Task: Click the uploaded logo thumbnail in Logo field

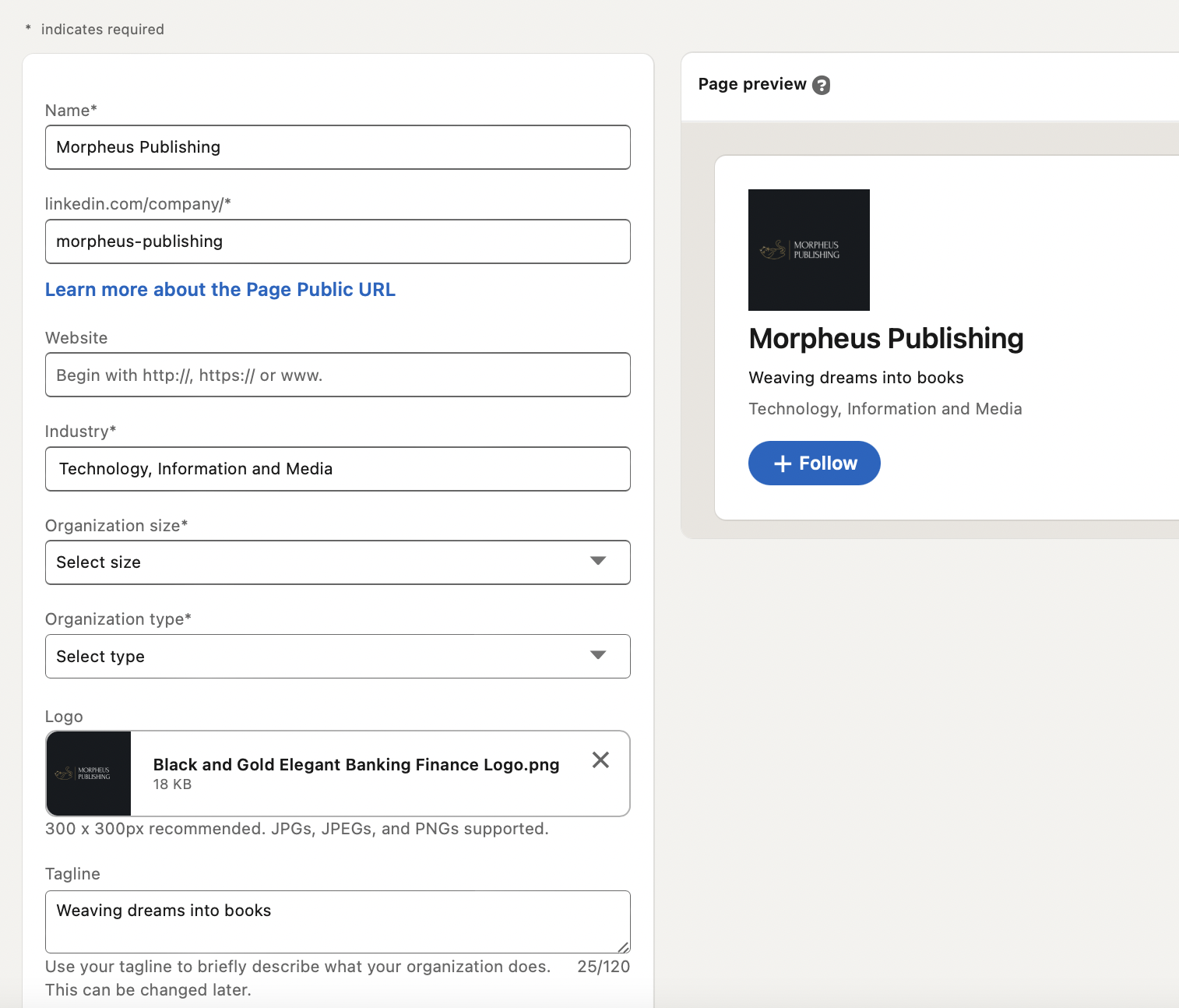Action: coord(89,774)
